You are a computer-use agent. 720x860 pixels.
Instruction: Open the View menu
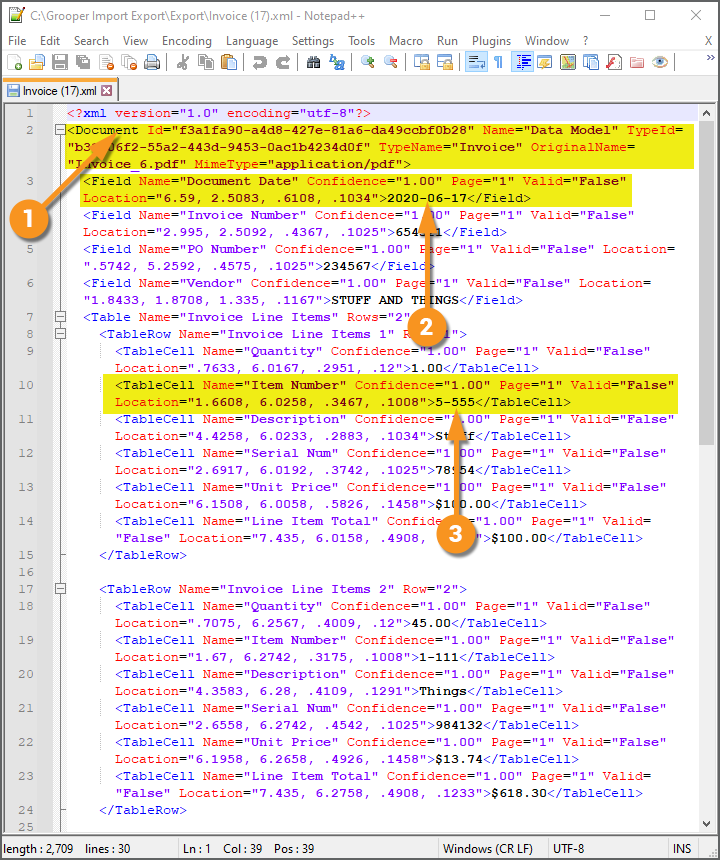135,41
